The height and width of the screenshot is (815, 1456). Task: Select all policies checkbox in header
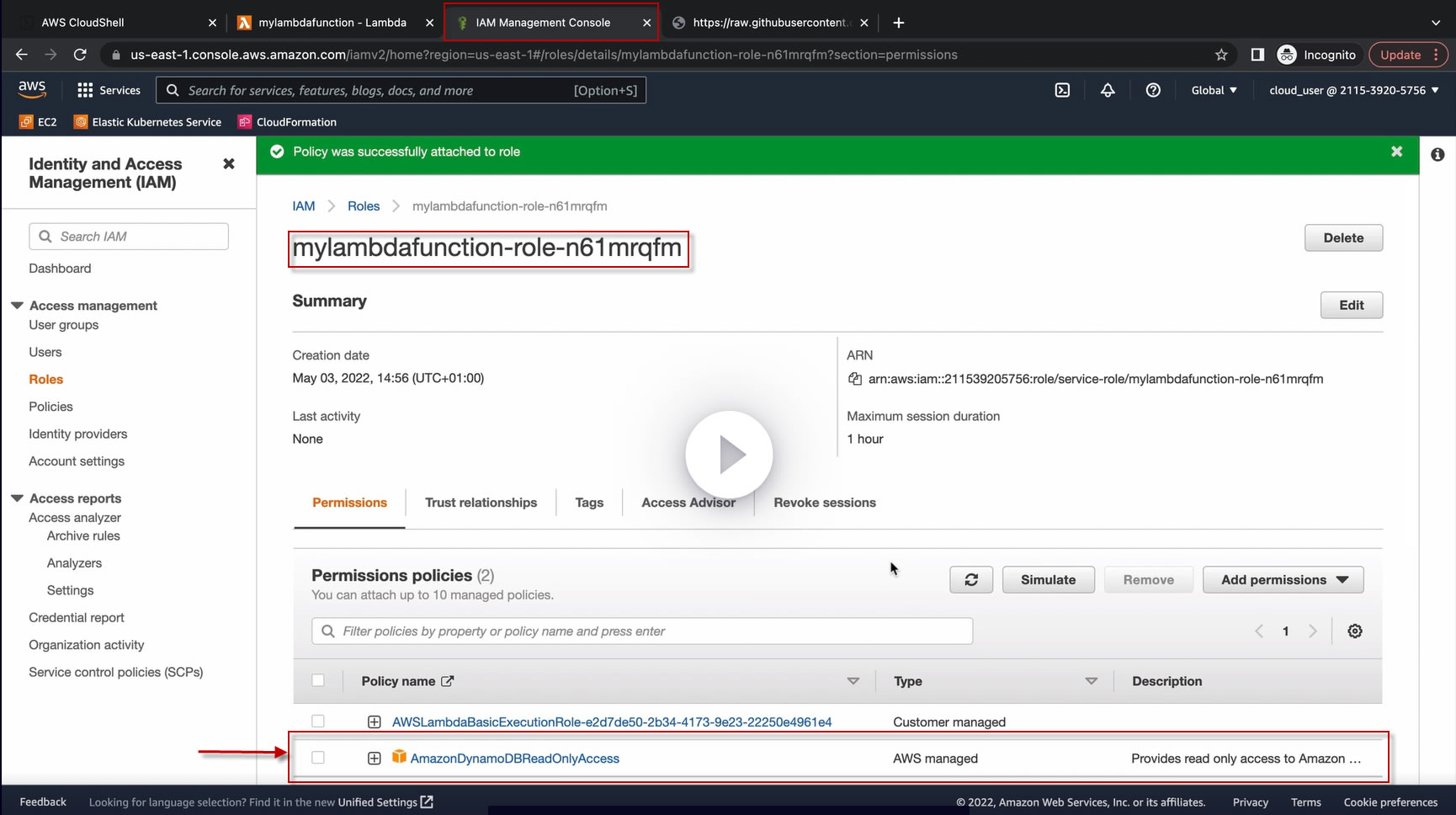[318, 680]
